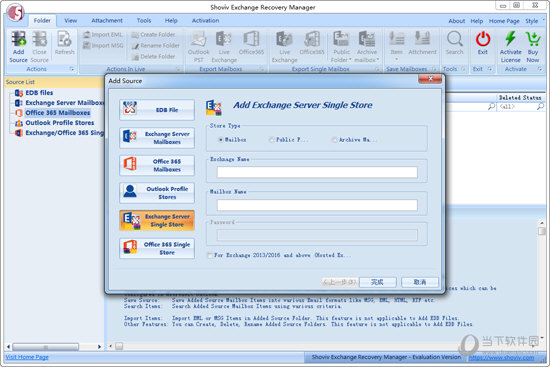The image size is (550, 367).
Task: Click the Password input field
Action: coord(317,235)
